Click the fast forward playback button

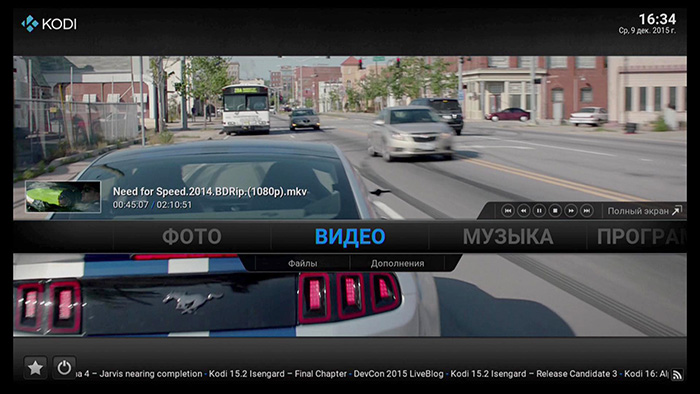click(x=571, y=211)
